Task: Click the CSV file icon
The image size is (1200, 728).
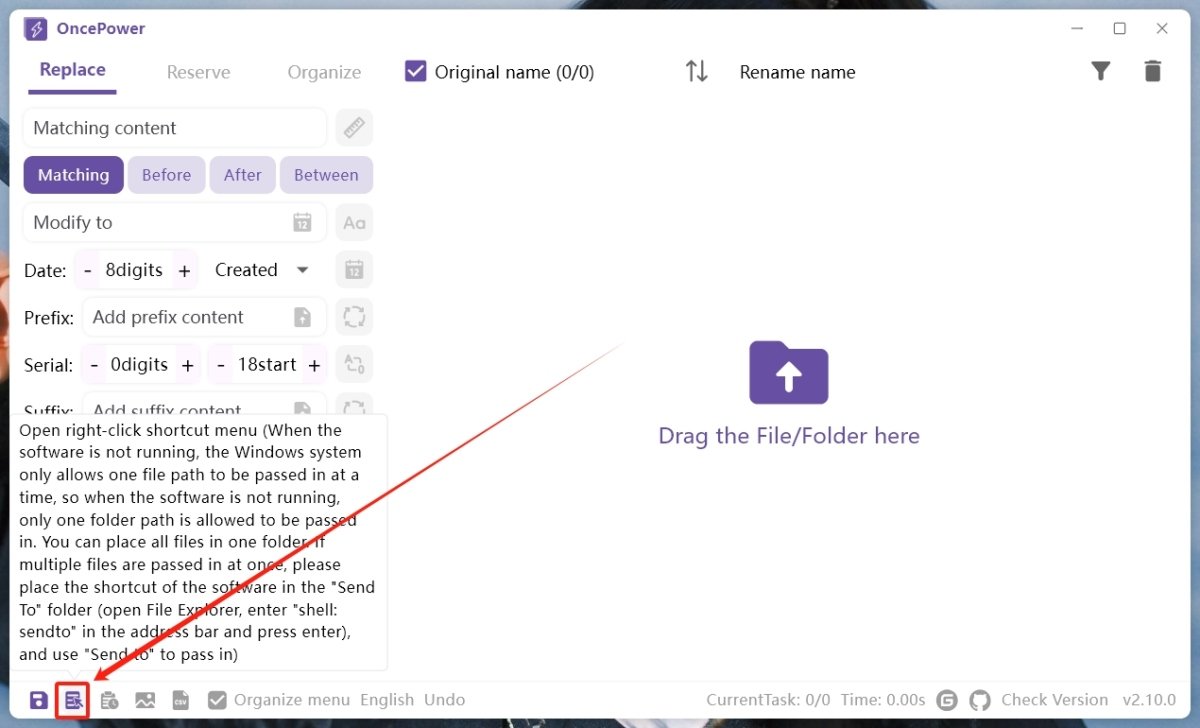Action: 181,700
